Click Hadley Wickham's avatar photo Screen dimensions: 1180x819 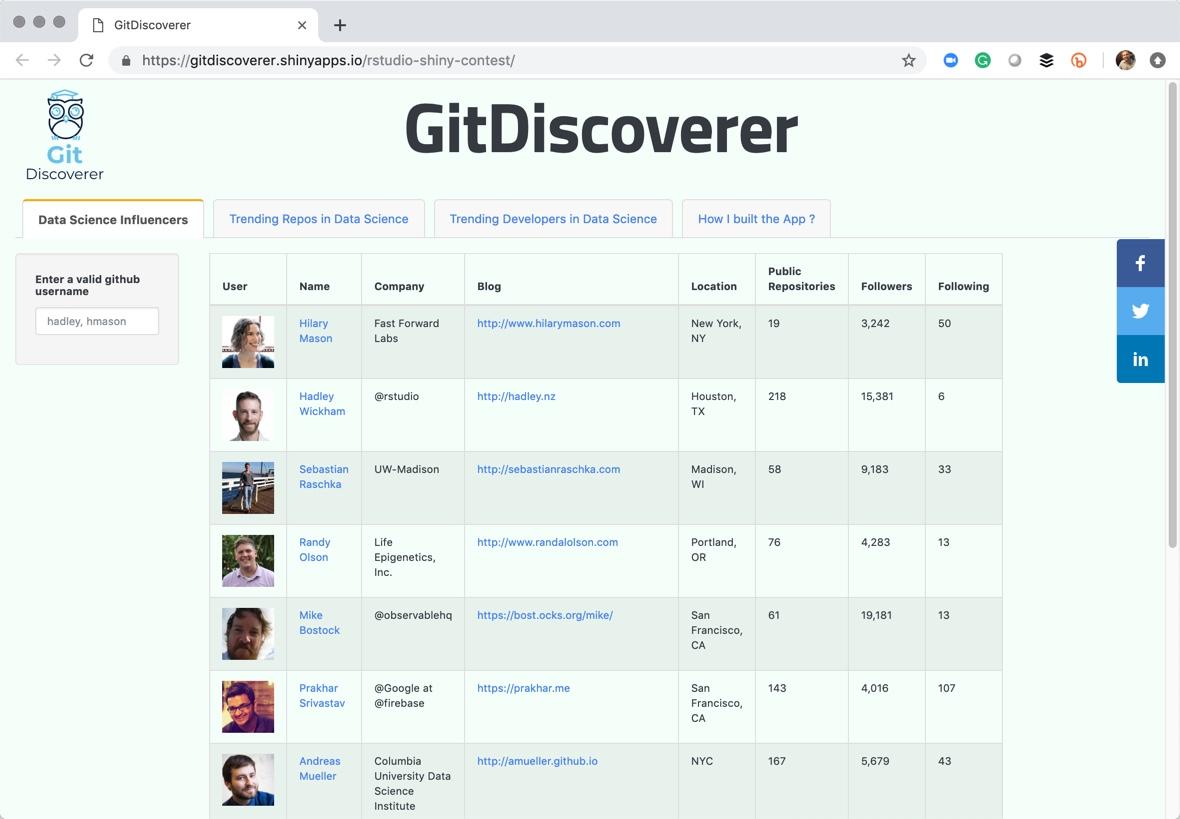coord(248,415)
